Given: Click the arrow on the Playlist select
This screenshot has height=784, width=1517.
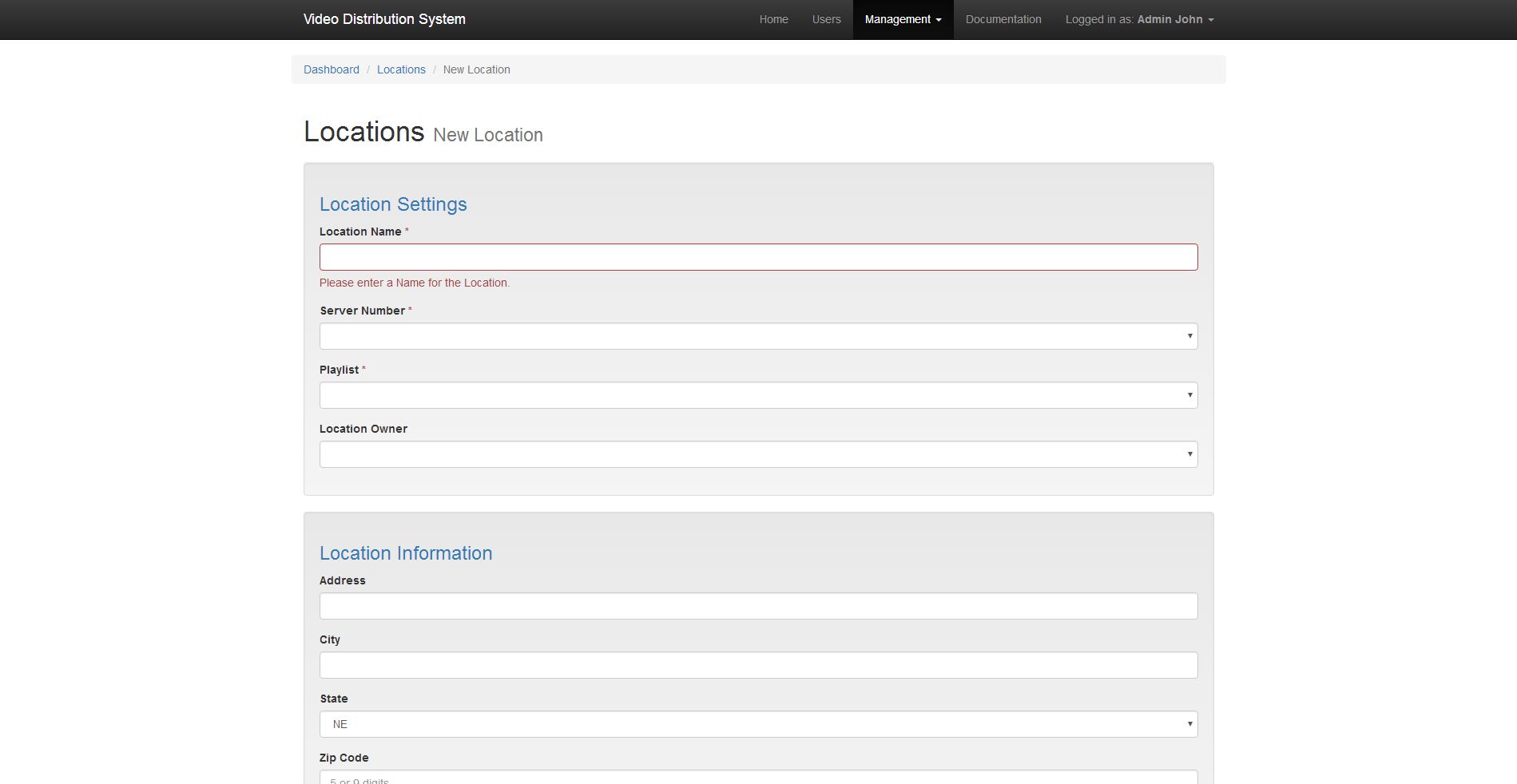Looking at the screenshot, I should click(x=1189, y=395).
